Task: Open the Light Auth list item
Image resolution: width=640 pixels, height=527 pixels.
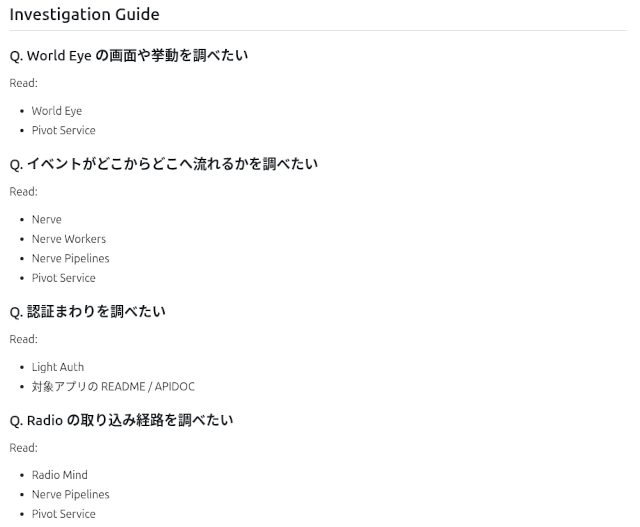Action: click(x=58, y=367)
